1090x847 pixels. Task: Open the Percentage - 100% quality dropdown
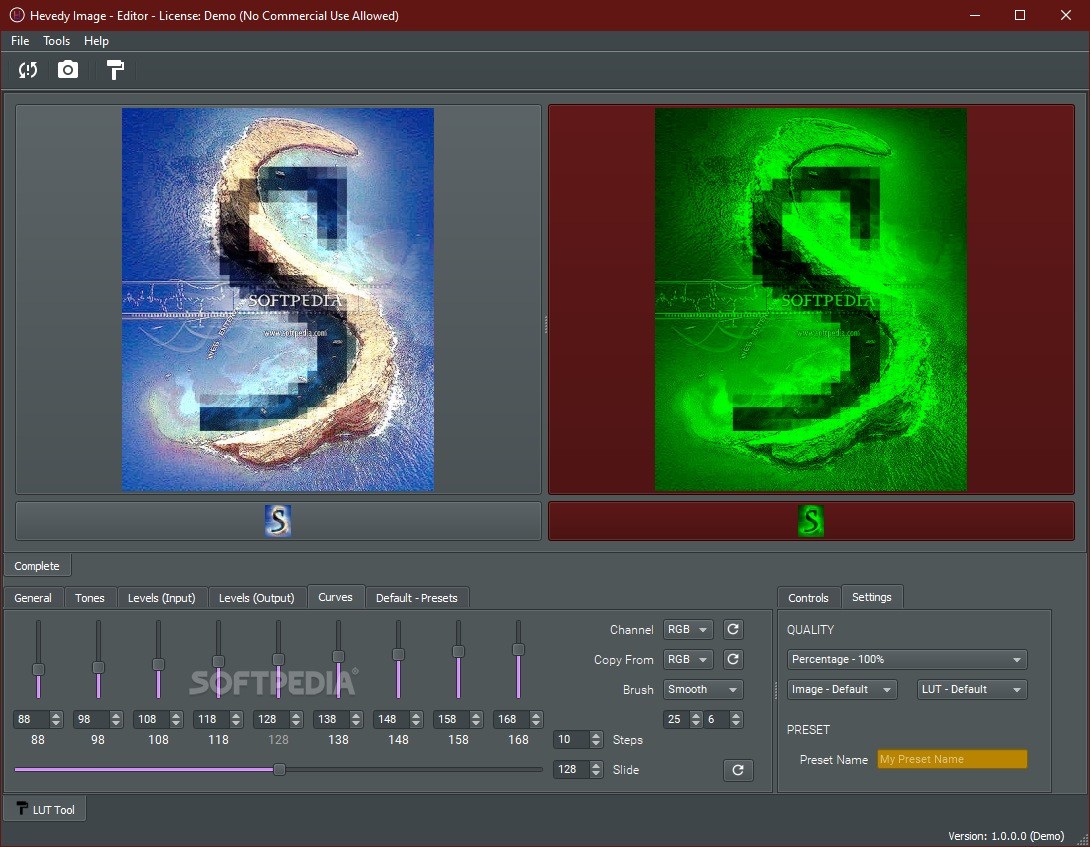point(906,659)
